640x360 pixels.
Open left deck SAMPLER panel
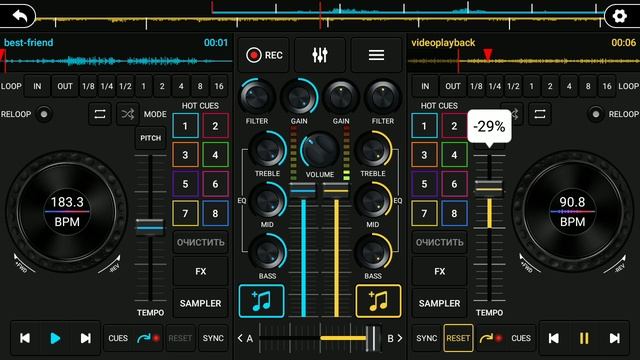pos(200,303)
